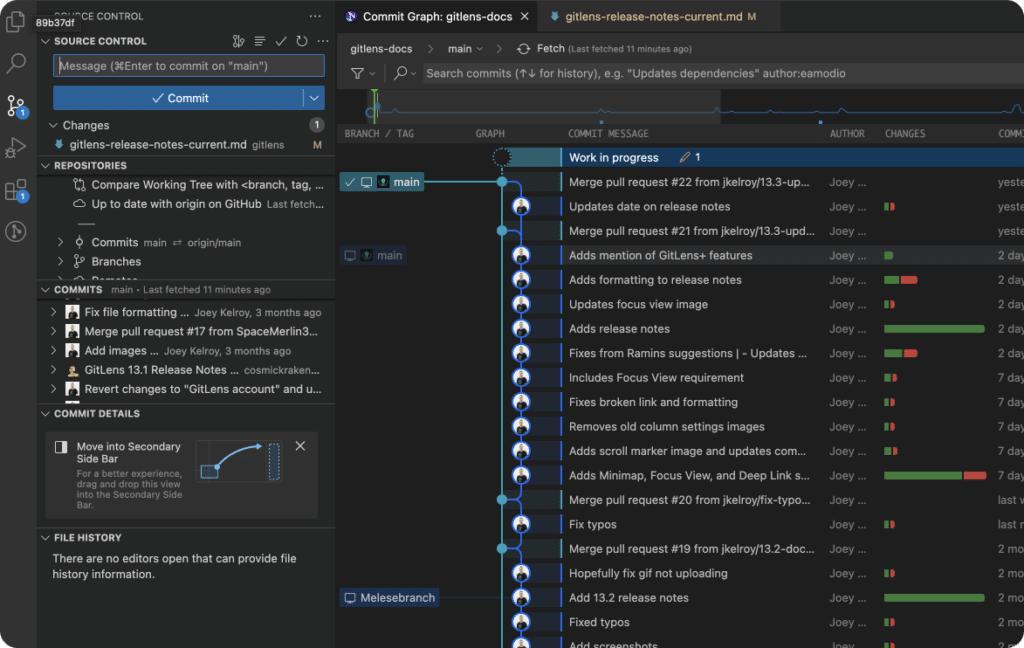This screenshot has width=1024, height=648.
Task: Open the Source Control view in activity bar
Action: pyautogui.click(x=13, y=105)
